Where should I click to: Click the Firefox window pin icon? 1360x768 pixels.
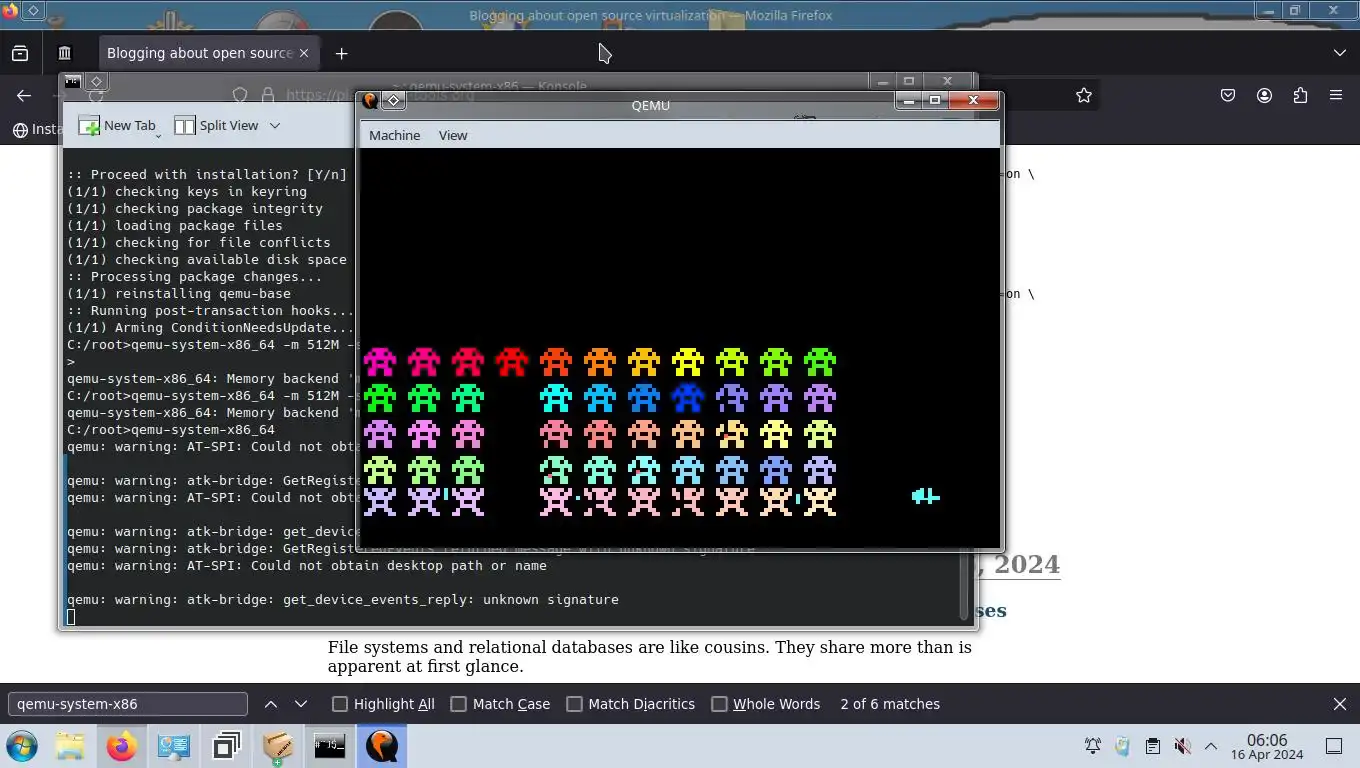click(33, 11)
